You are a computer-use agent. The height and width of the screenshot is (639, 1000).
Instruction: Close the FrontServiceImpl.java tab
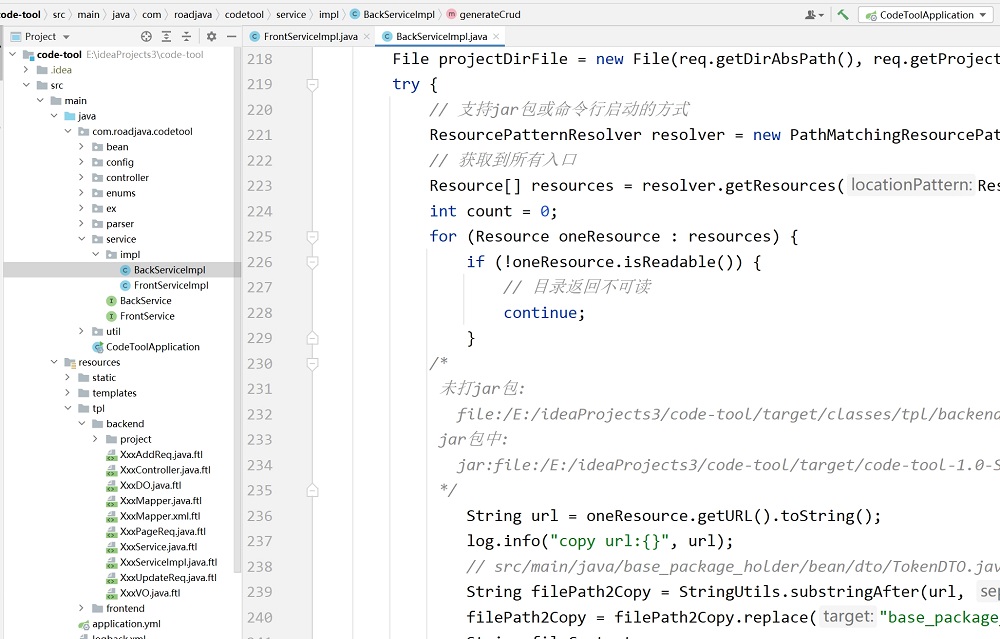[x=367, y=36]
